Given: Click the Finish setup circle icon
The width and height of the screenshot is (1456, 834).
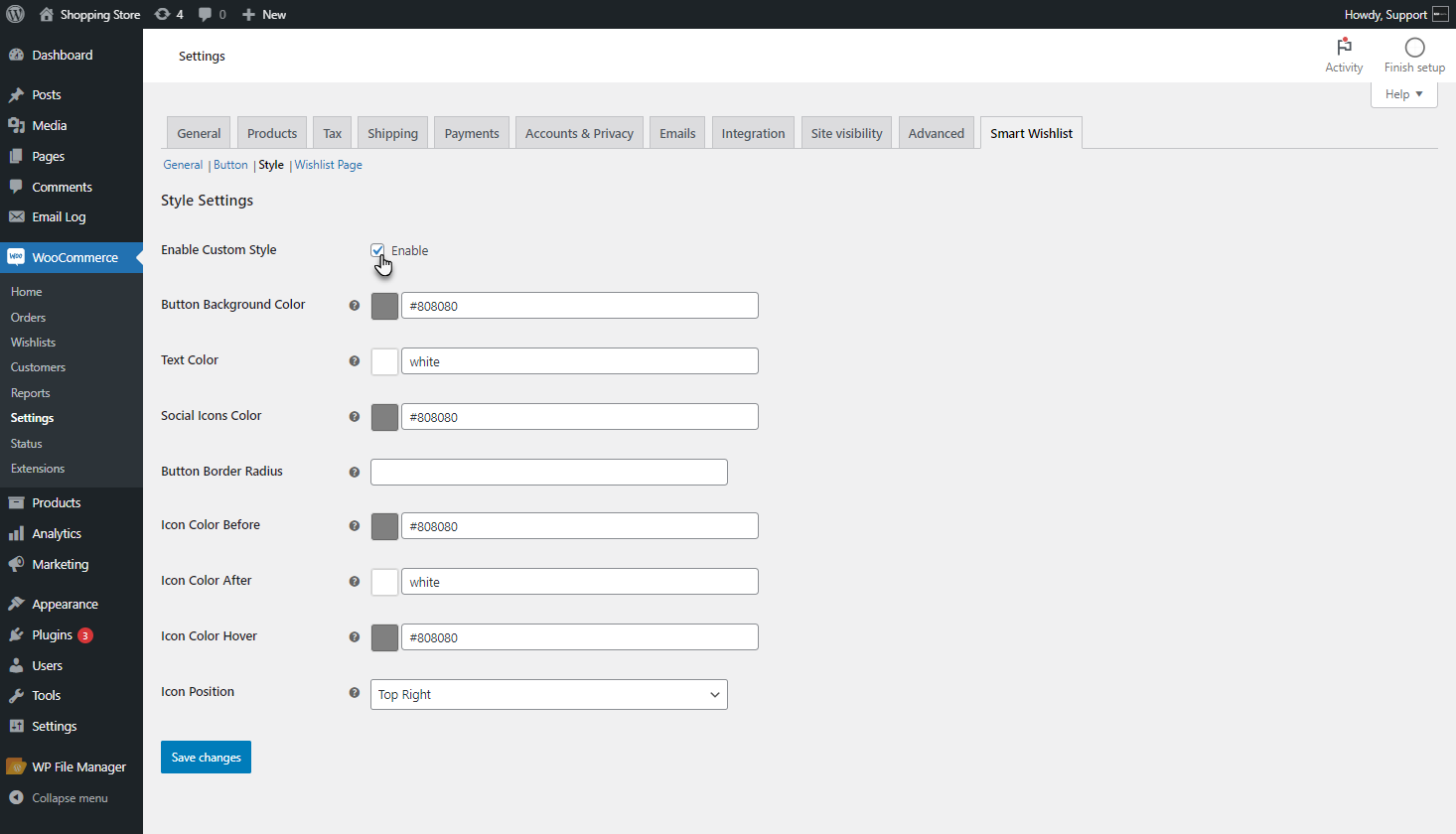Looking at the screenshot, I should pos(1414,47).
